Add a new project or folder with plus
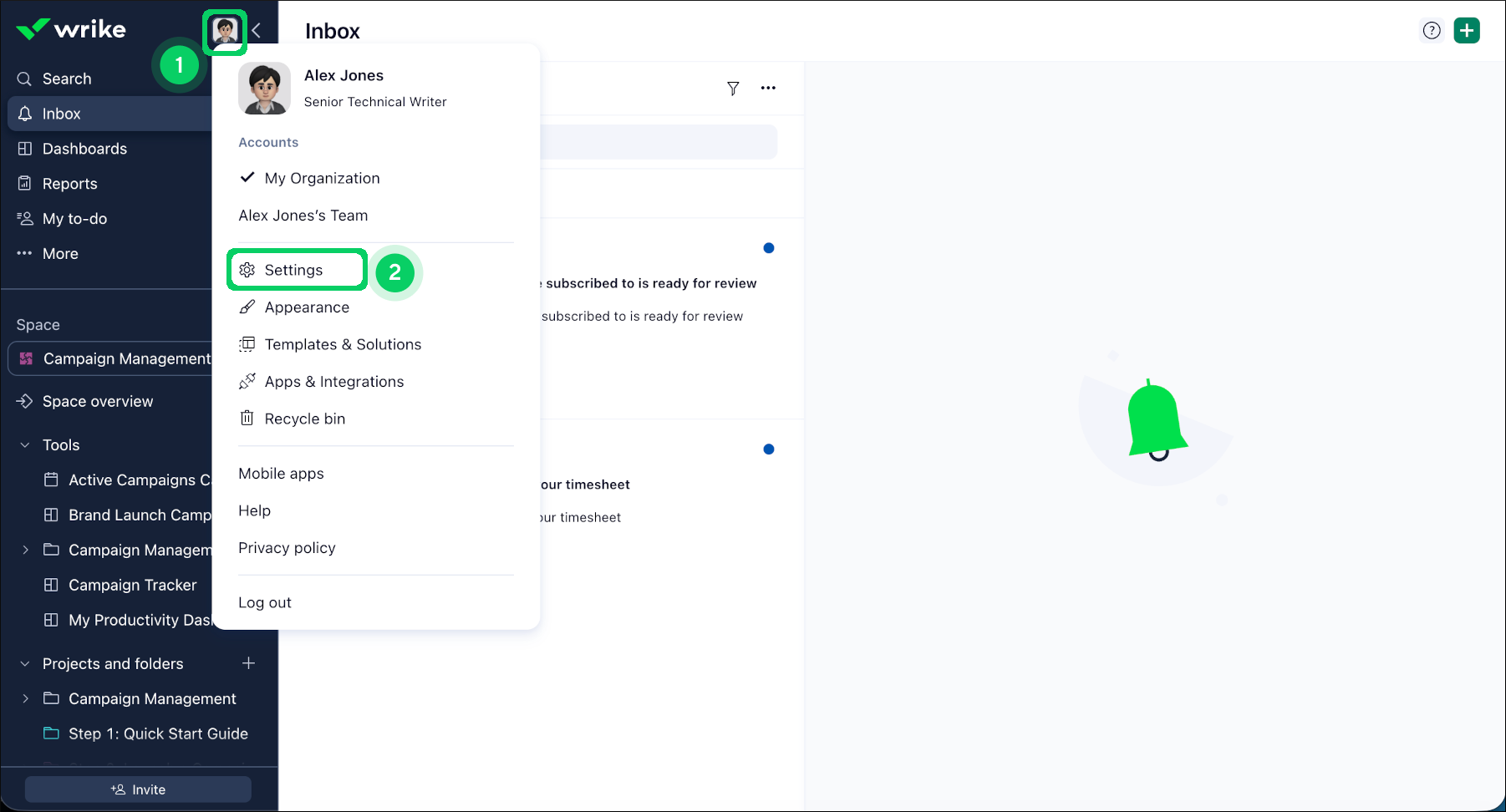Screen dimensions: 1506x812 coord(248,663)
